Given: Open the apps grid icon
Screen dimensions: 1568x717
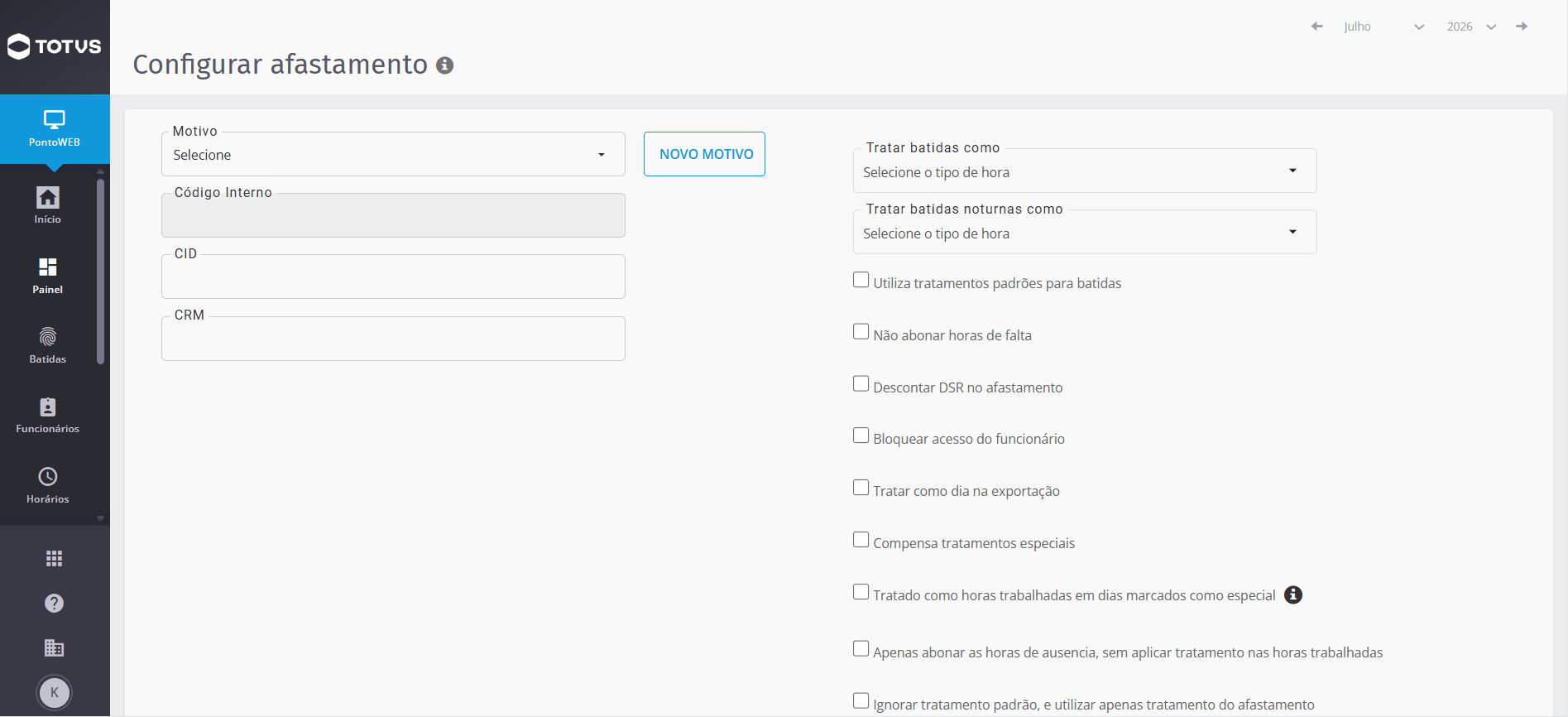Looking at the screenshot, I should pyautogui.click(x=55, y=559).
